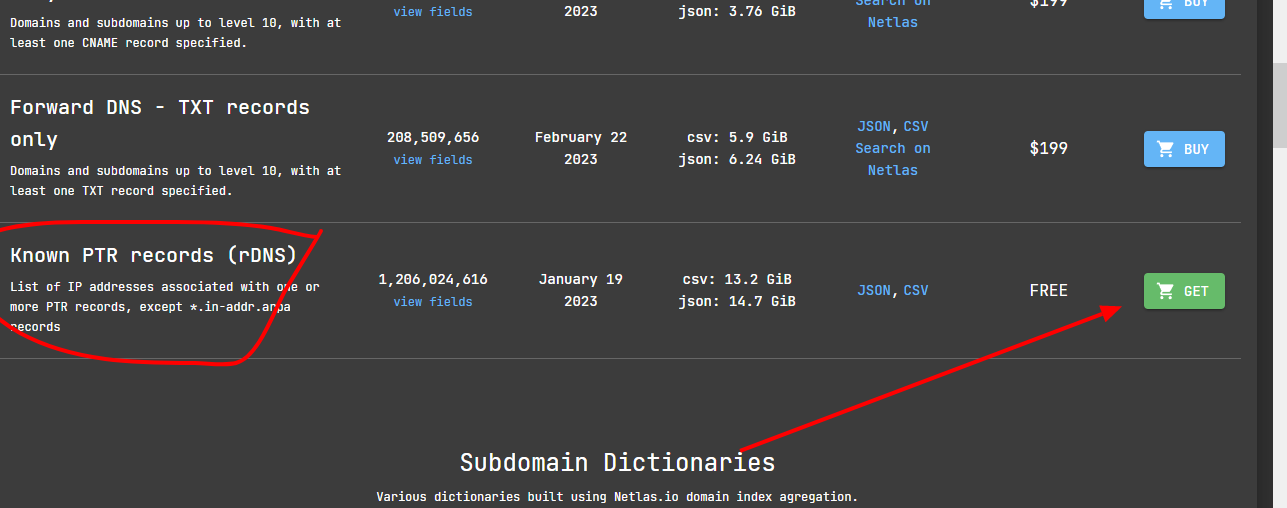
Task: Click the Subdomain Dictionaries heading
Action: tap(617, 463)
